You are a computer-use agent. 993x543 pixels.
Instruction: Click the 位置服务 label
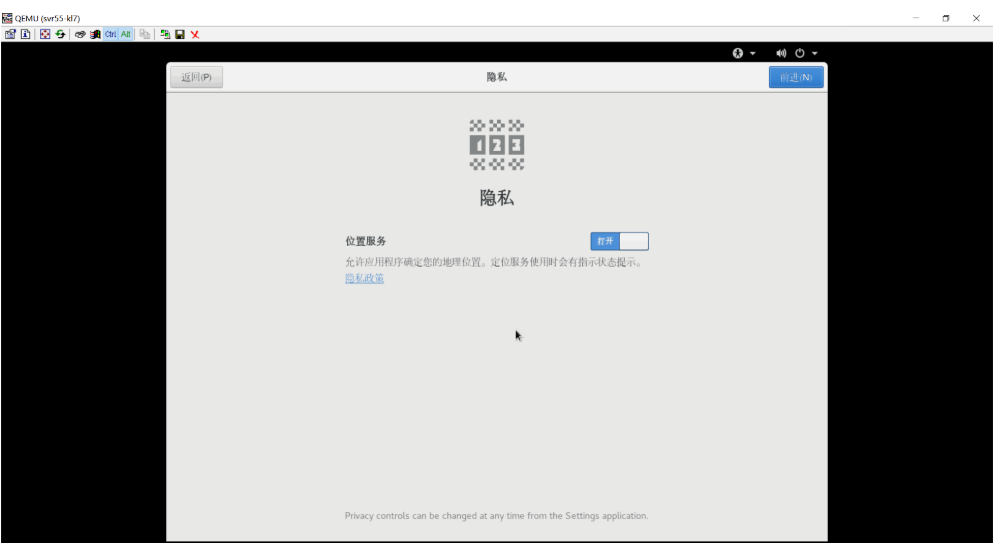click(x=365, y=241)
